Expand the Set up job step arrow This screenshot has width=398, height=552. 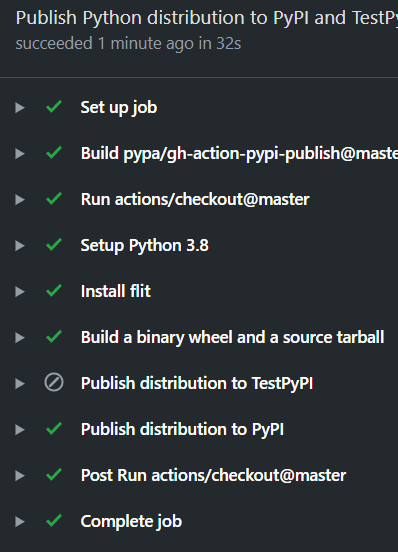click(x=20, y=107)
